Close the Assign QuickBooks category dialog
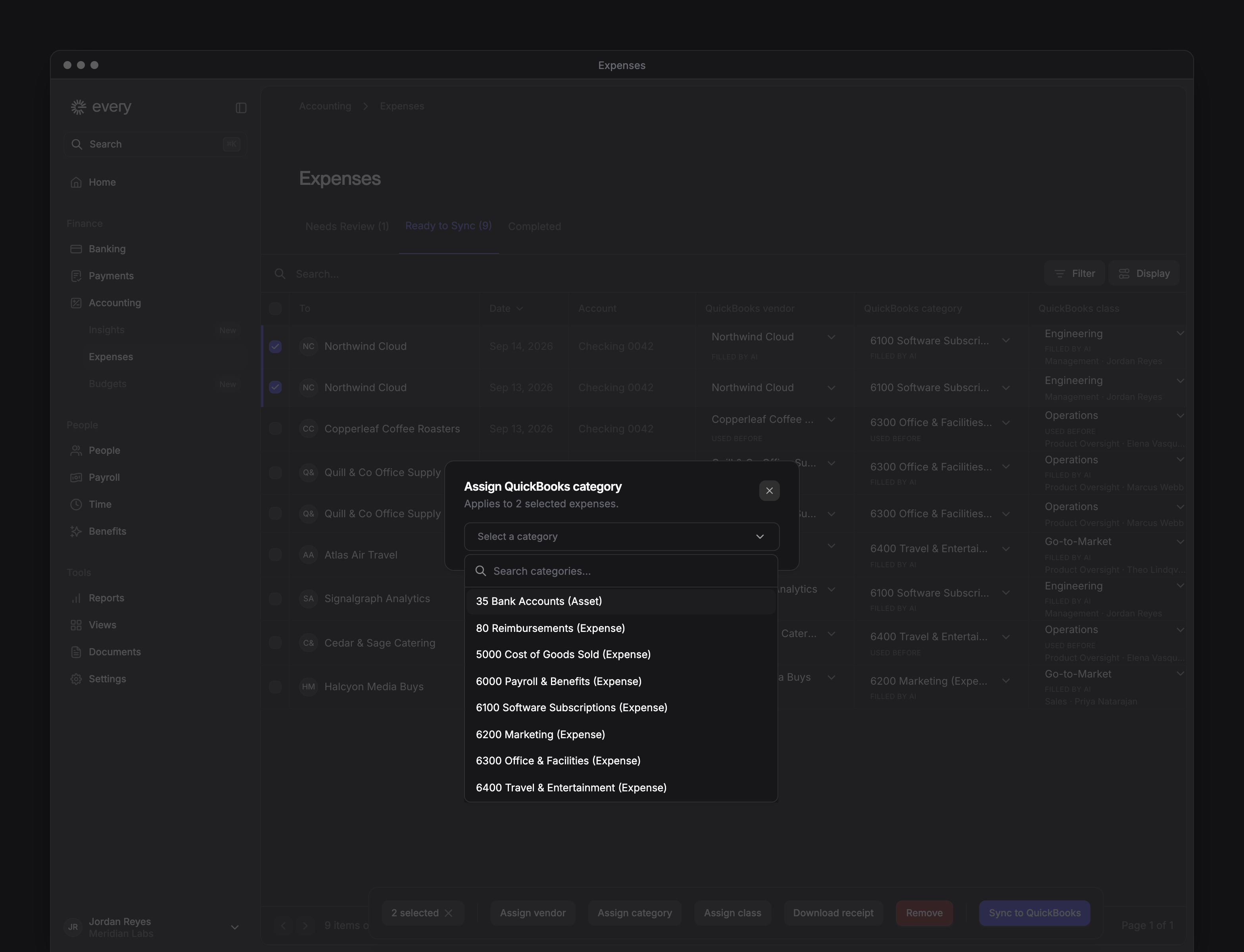Screen dimensions: 1244x952 click(769, 491)
